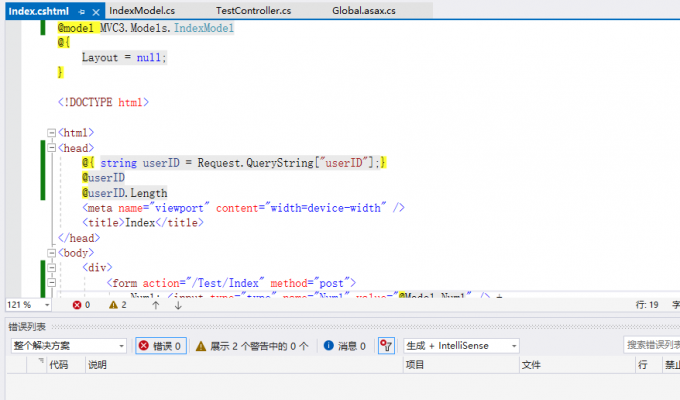Screen dimensions: 680x400
Task: Close the Index.cshtml tab
Action: [96, 12]
